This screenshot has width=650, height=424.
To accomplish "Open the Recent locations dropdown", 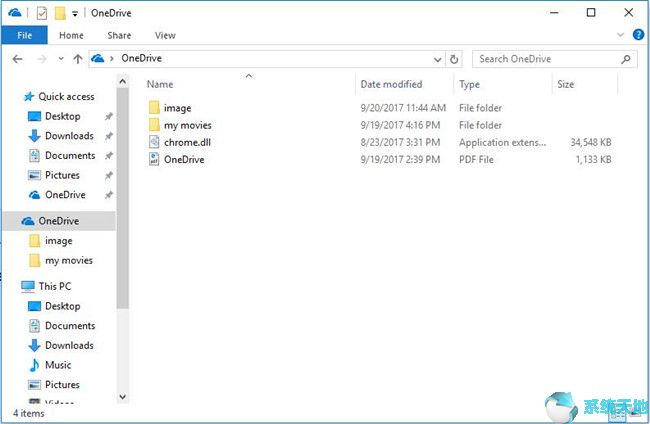I will (x=61, y=59).
